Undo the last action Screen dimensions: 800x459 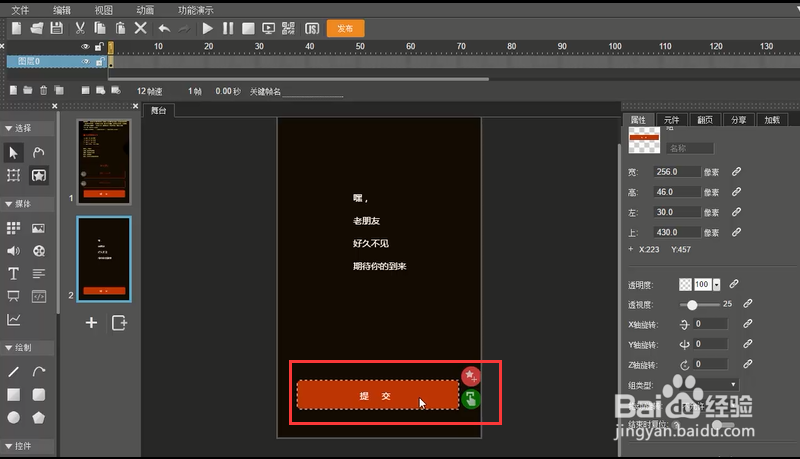click(164, 29)
